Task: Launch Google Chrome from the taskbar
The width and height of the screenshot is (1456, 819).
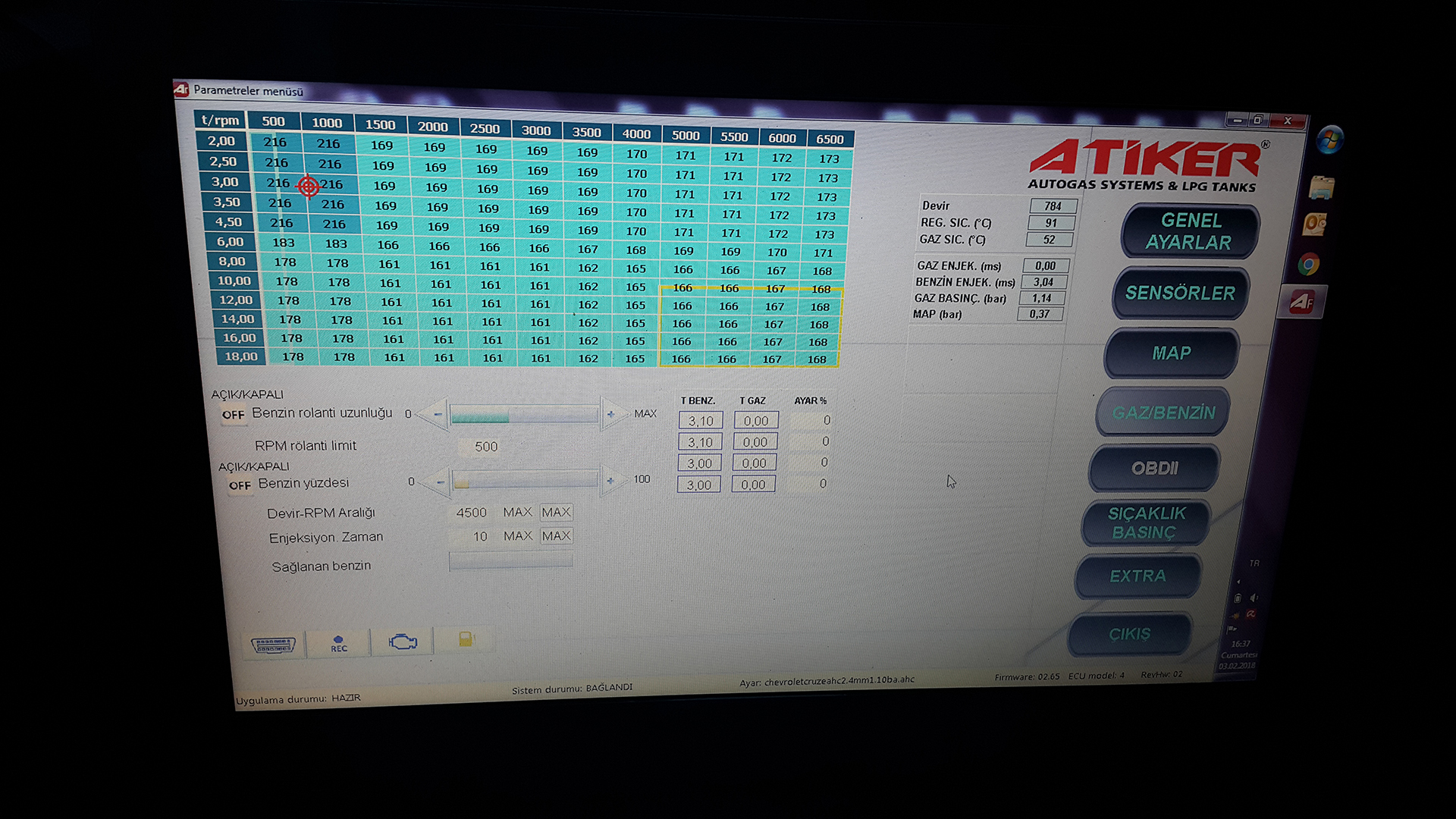Action: [x=1309, y=264]
